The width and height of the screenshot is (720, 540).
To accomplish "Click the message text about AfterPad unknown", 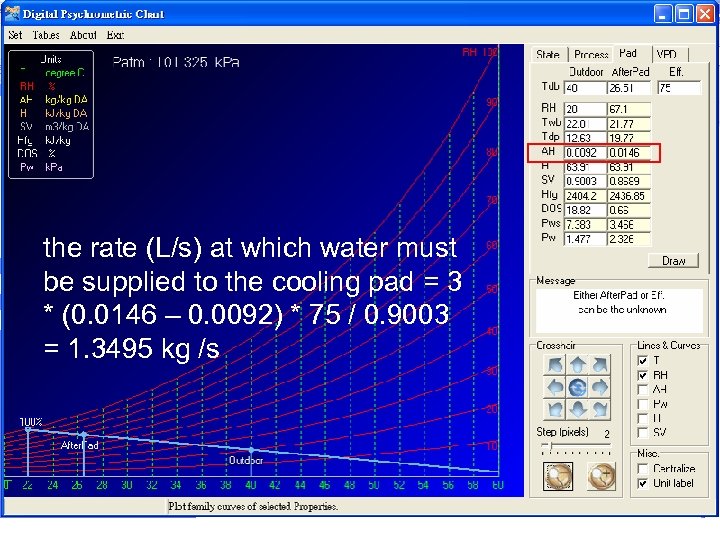I will pyautogui.click(x=619, y=302).
